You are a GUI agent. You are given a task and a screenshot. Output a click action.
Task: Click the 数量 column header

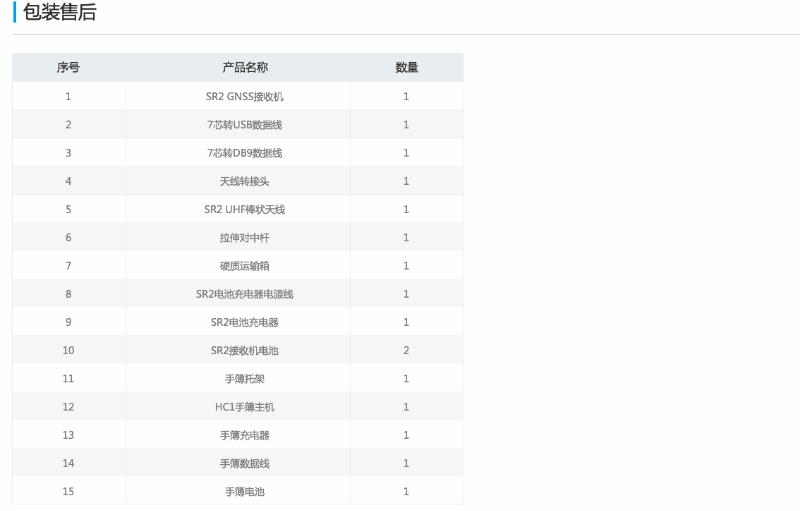pos(406,68)
